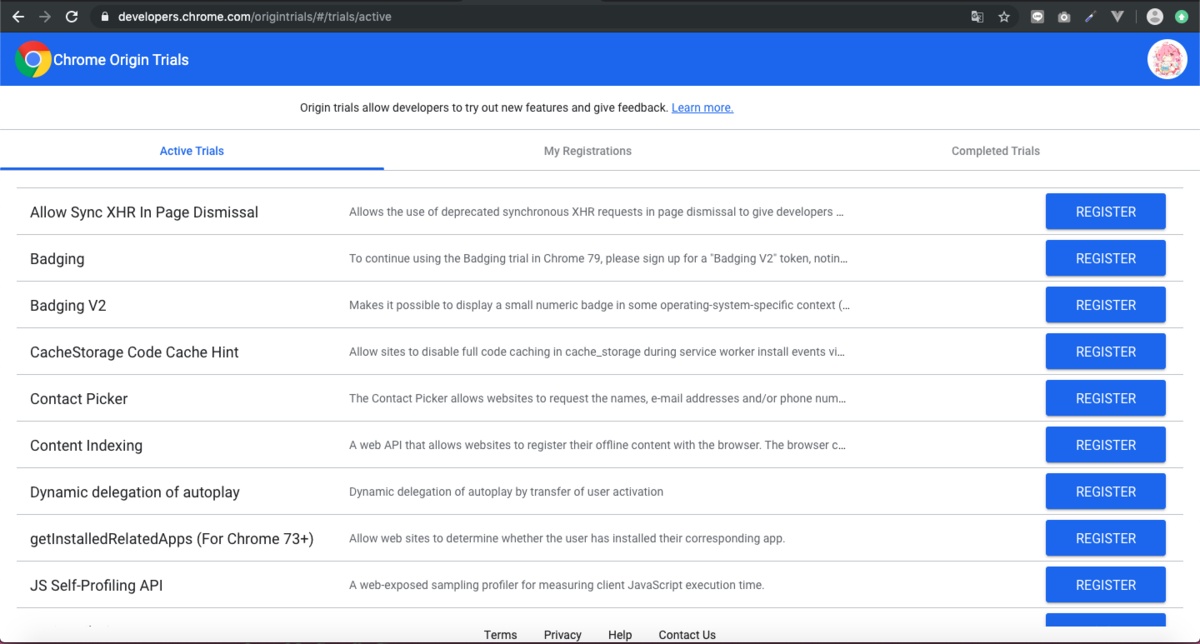Bookmark this page with the star icon
This screenshot has height=644, width=1200.
[1004, 17]
